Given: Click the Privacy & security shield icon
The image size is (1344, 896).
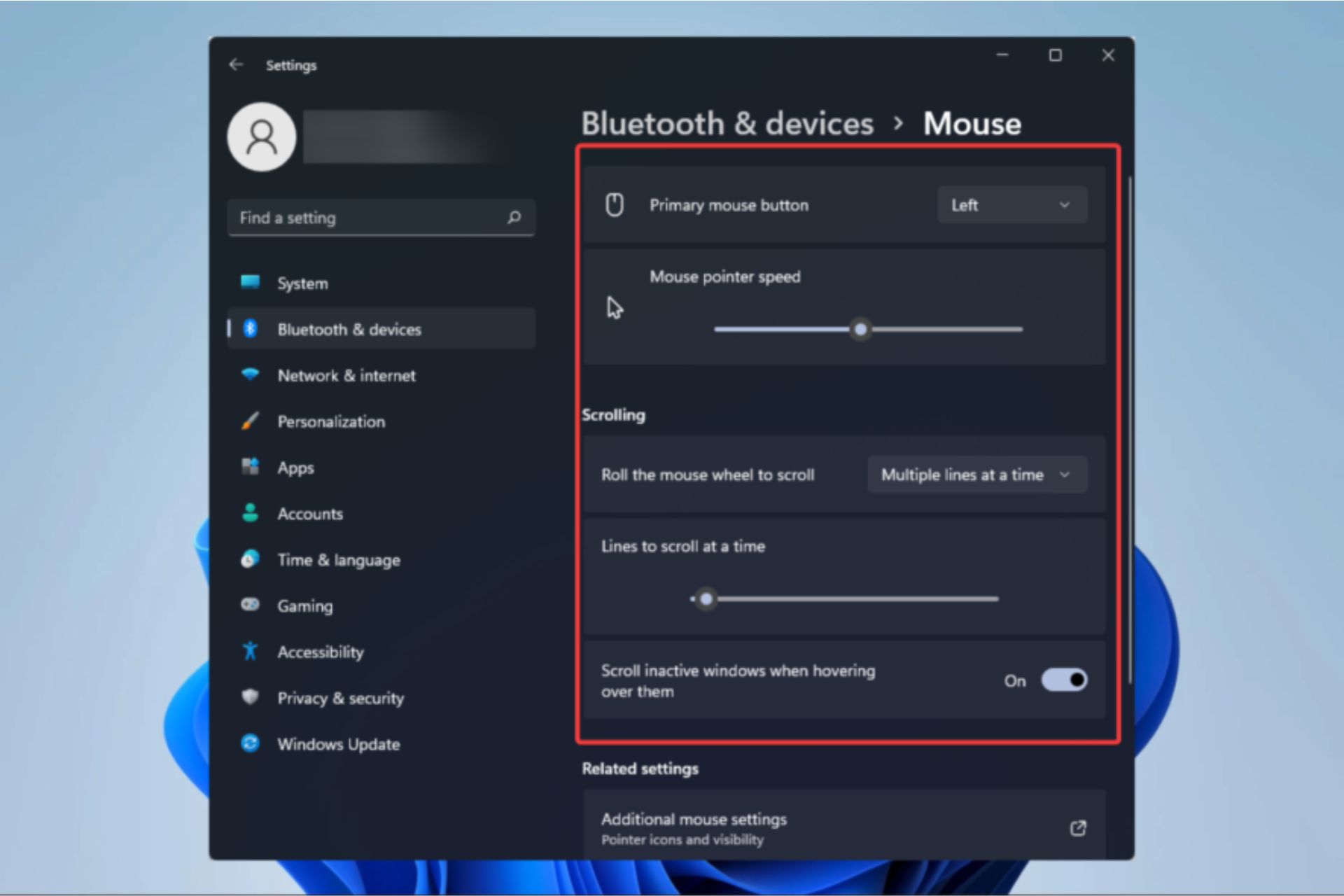Looking at the screenshot, I should [x=250, y=697].
